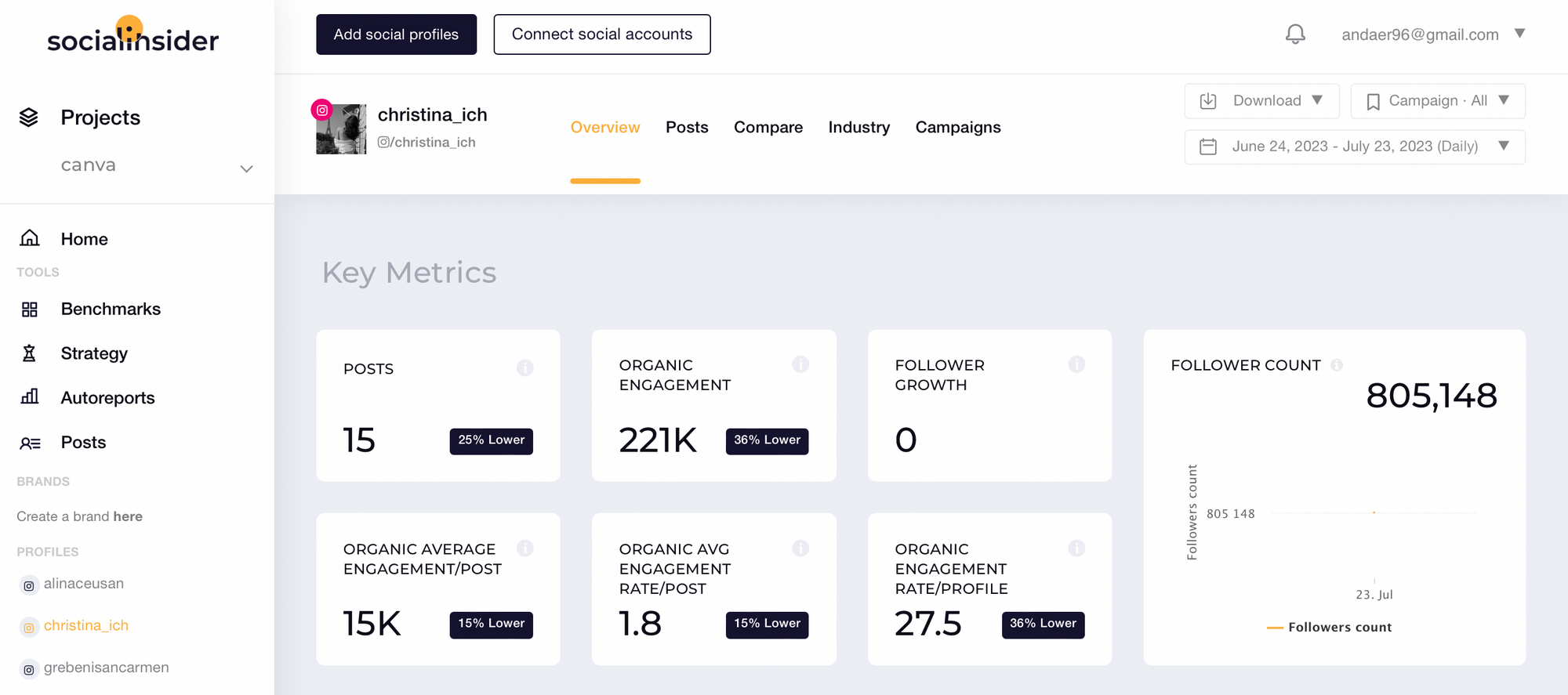
Task: Click 15% Lower badge beside 1.8
Action: (767, 624)
